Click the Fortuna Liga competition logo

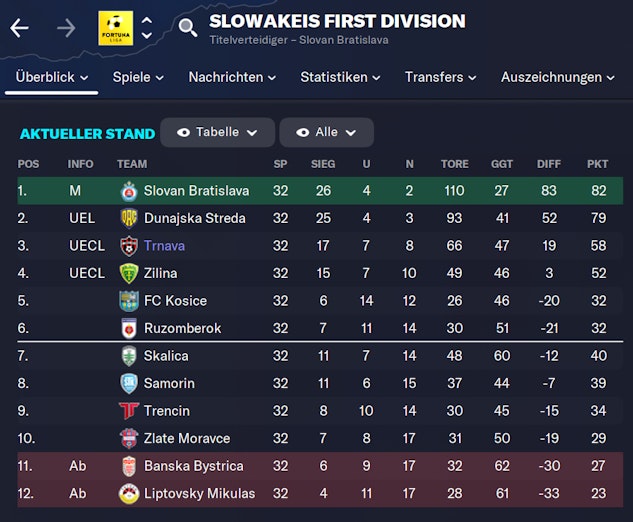[115, 28]
